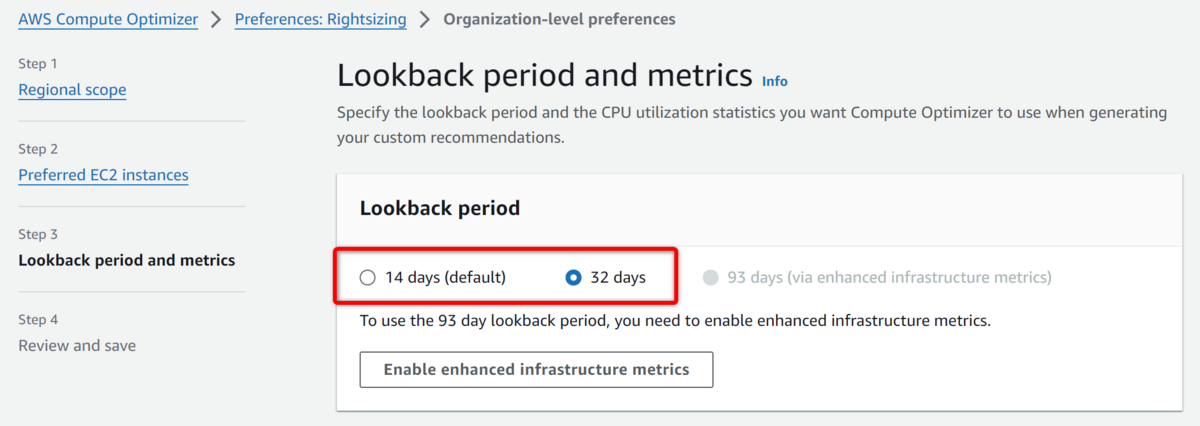Choose the 32 days lookback radio option
Screen dimensions: 1200x426
(573, 277)
